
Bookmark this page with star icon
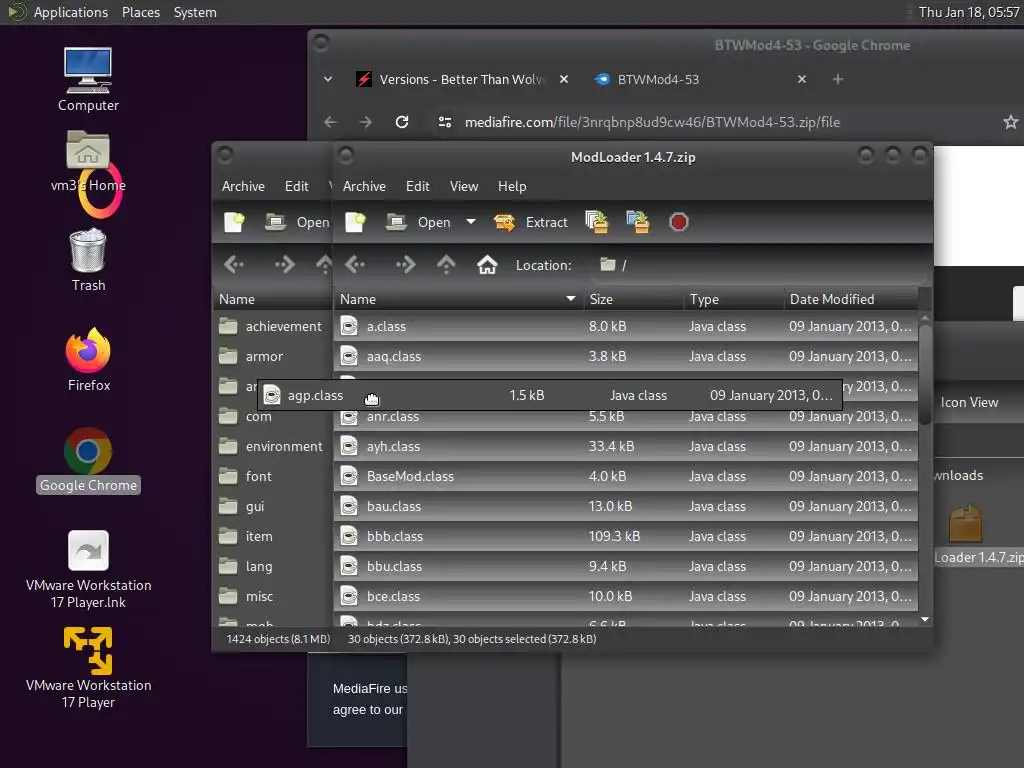click(x=1010, y=122)
